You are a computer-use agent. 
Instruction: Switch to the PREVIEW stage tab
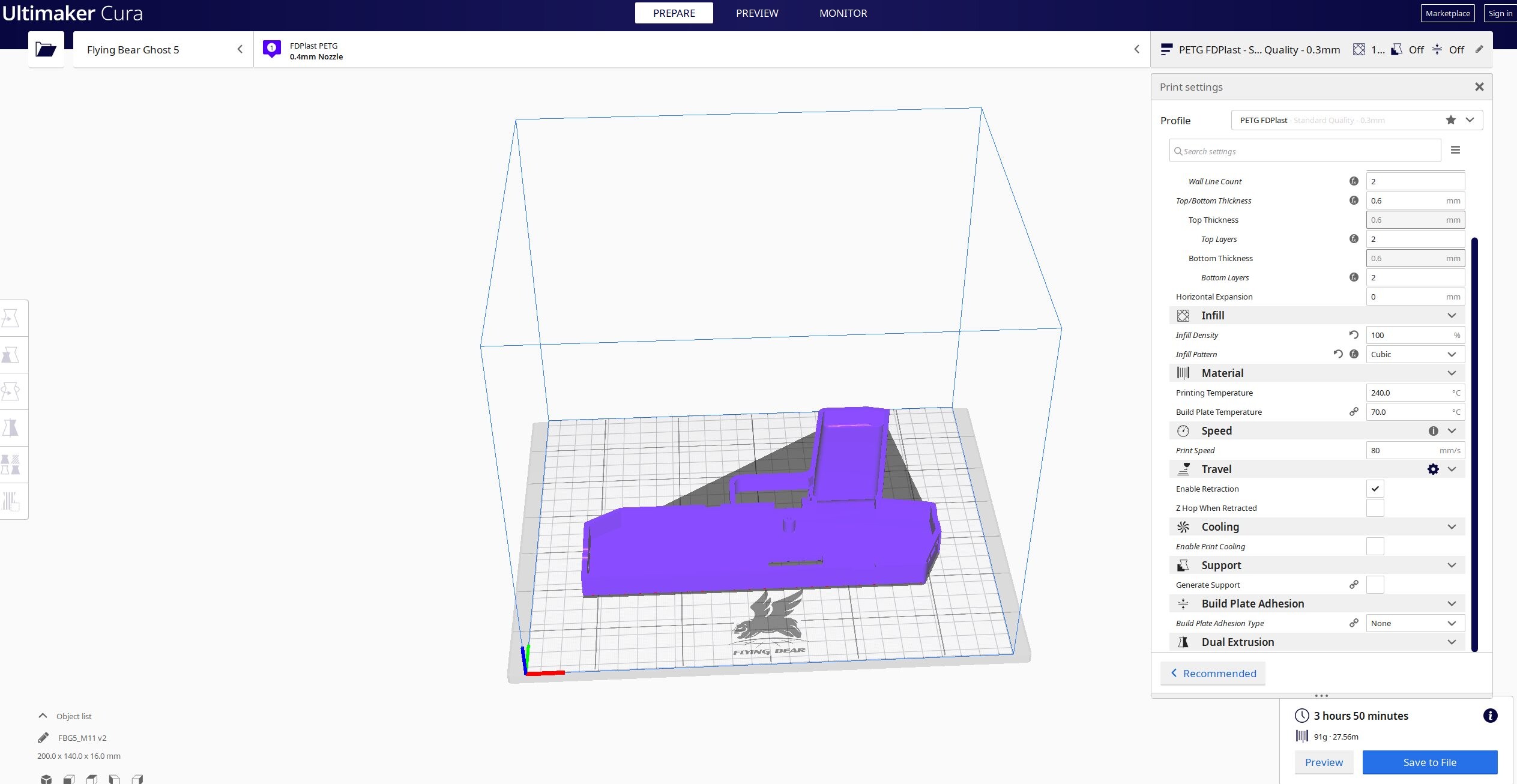(757, 13)
